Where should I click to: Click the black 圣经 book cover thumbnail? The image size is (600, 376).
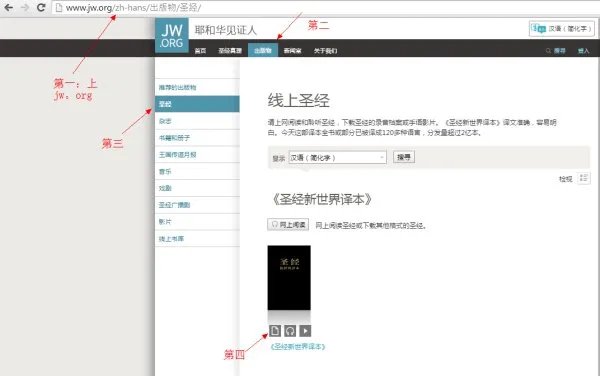(x=289, y=278)
